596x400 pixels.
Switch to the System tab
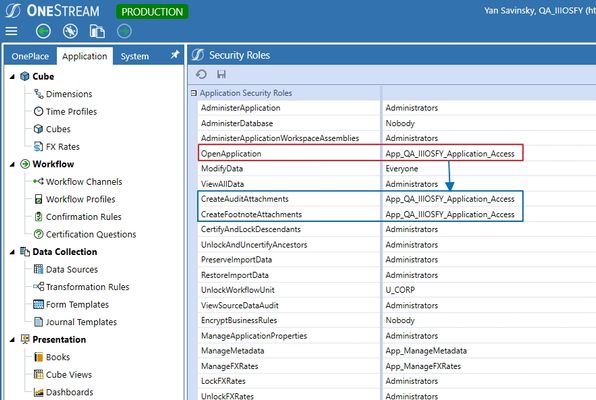pyautogui.click(x=135, y=56)
